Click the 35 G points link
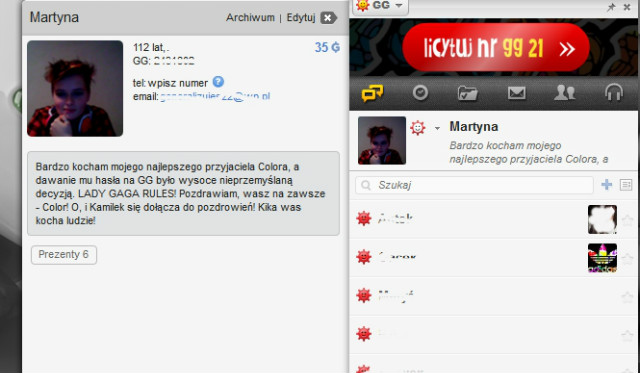The height and width of the screenshot is (373, 640). [327, 47]
